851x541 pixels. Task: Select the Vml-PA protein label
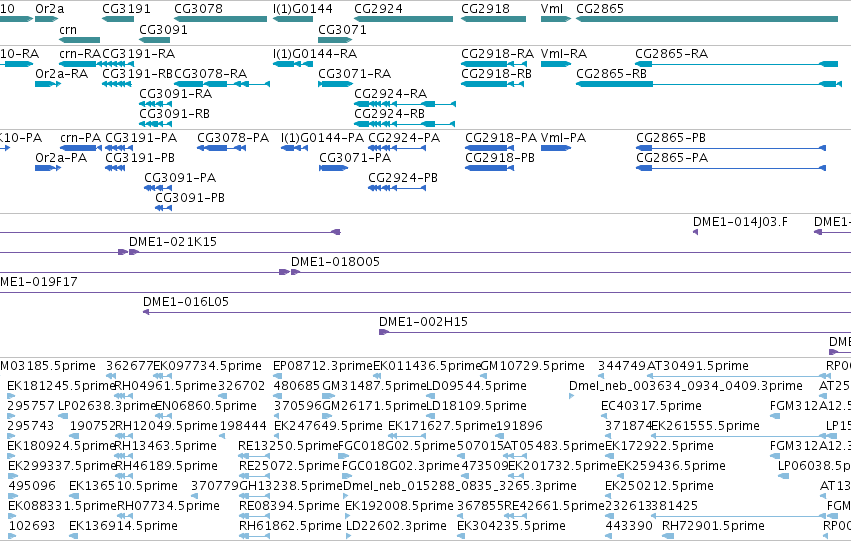pos(563,138)
